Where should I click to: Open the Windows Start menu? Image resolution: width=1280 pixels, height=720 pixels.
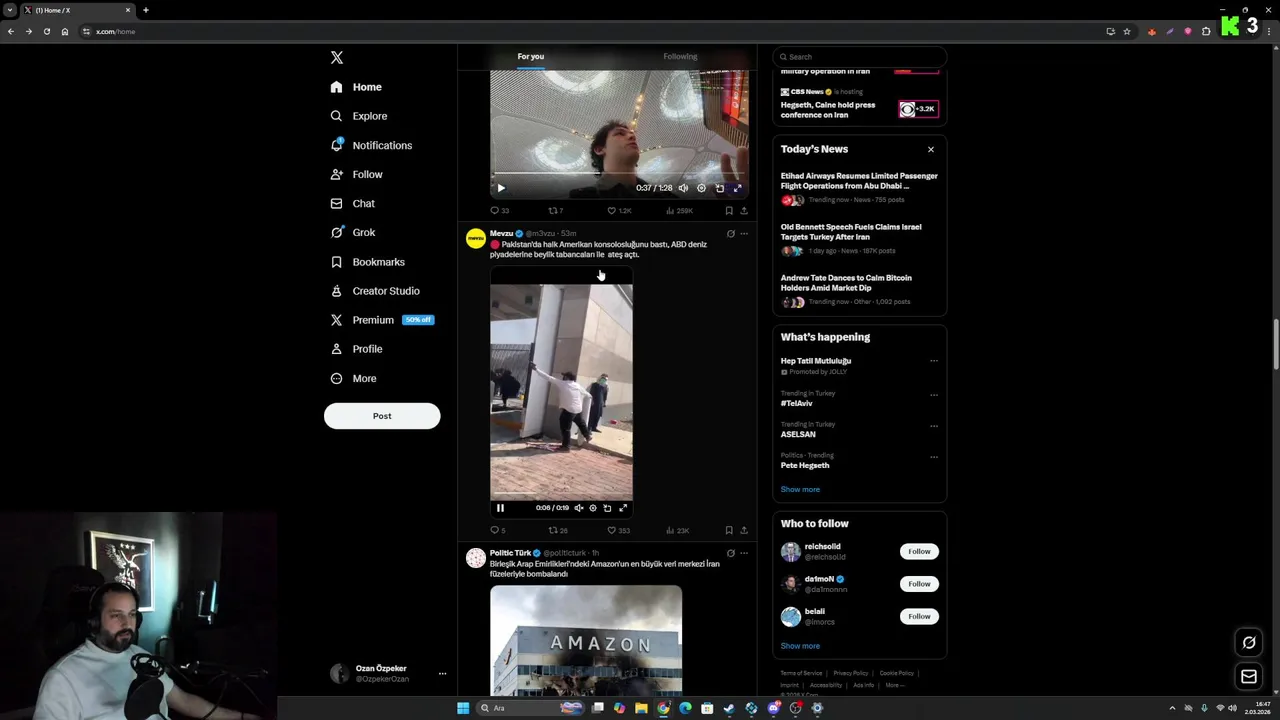tap(463, 708)
